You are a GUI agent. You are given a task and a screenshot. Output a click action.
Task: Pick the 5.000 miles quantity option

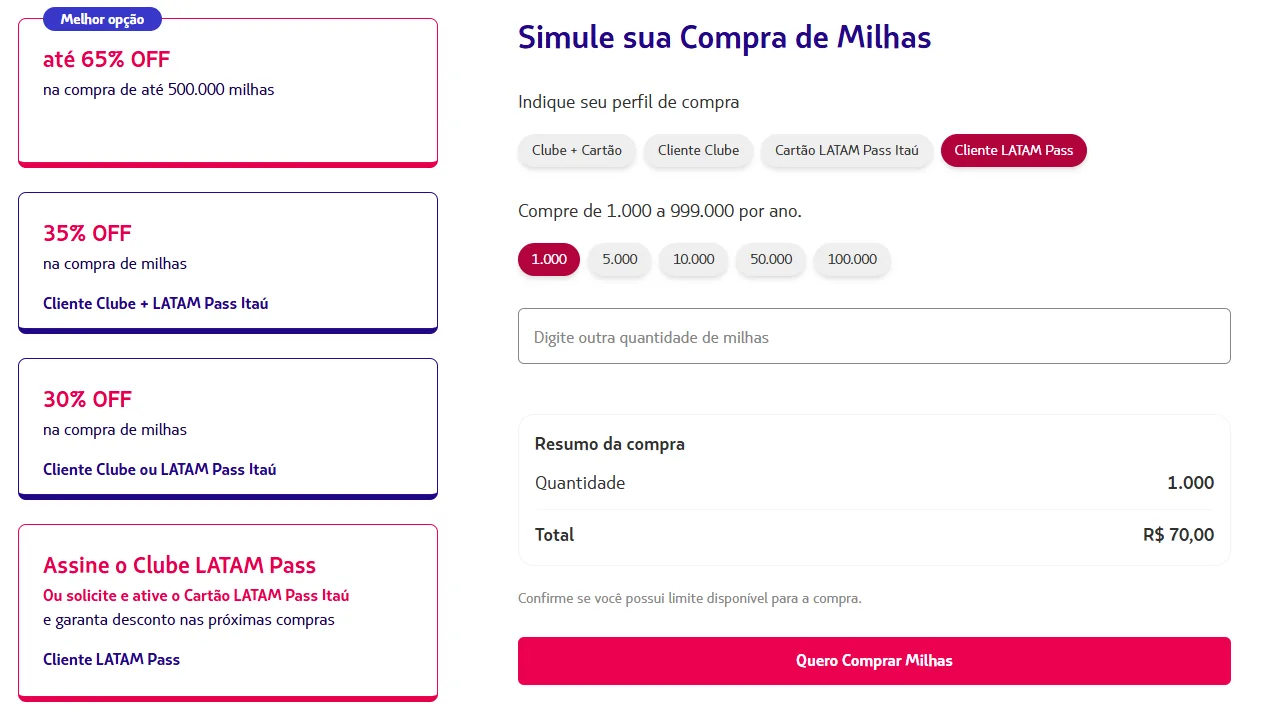(619, 258)
